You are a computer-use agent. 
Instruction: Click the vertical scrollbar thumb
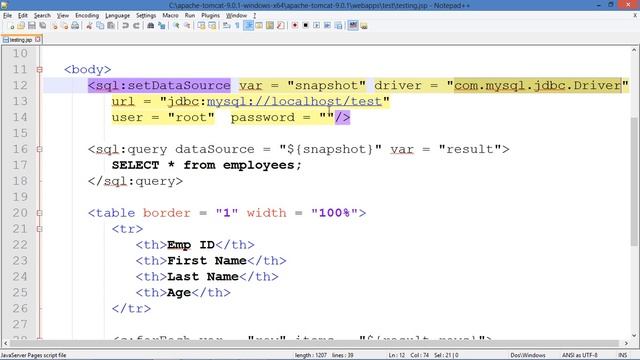tap(634, 182)
